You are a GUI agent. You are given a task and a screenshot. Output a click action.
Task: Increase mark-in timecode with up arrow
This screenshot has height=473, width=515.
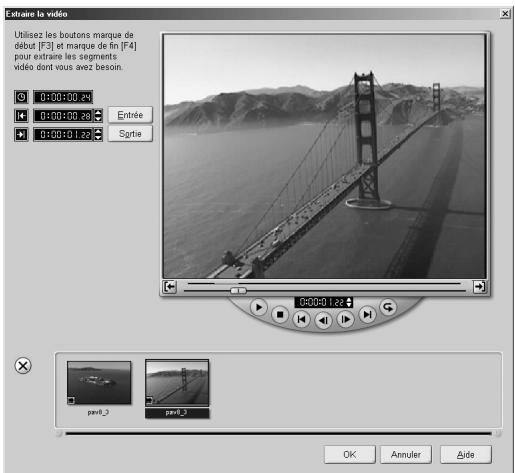(98, 113)
